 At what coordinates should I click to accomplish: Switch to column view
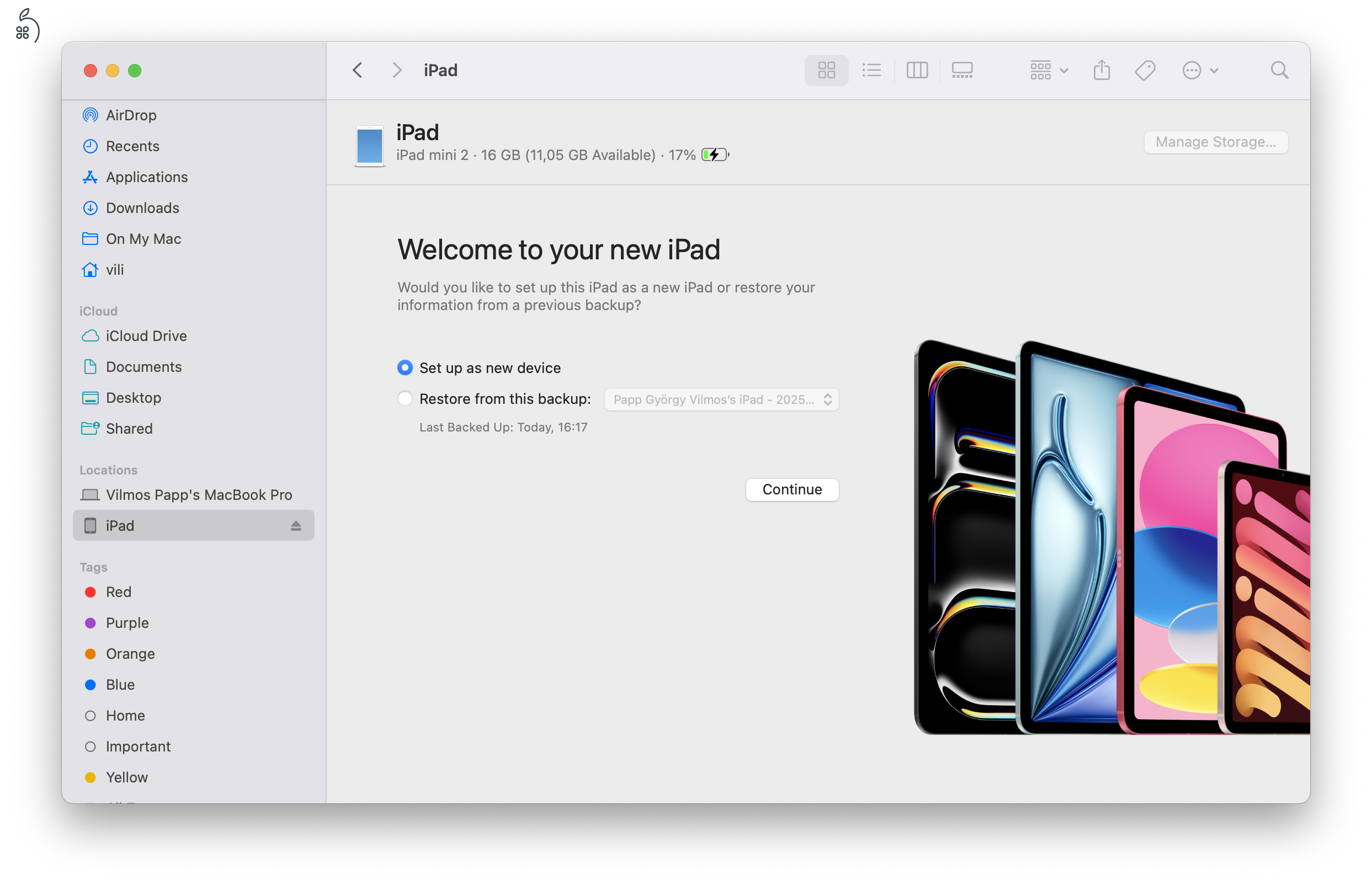tap(917, 70)
